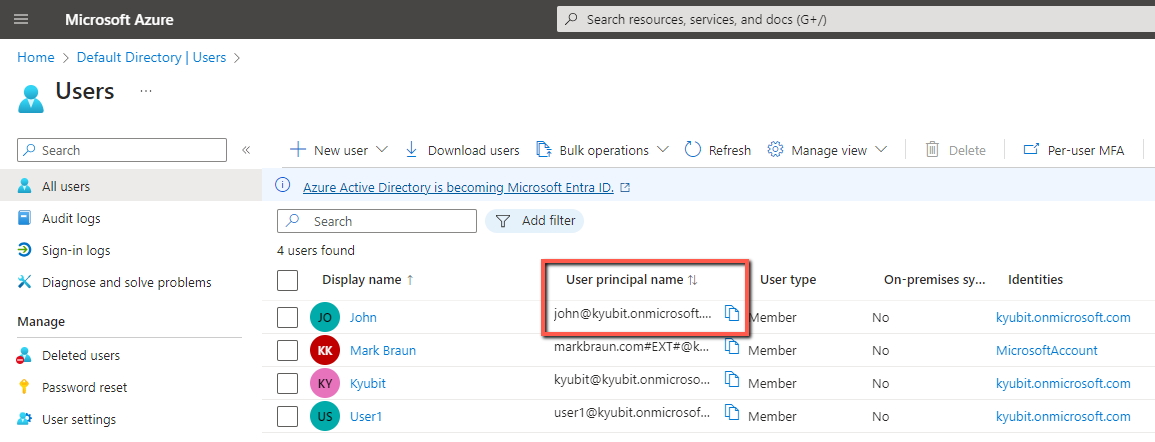Click the Refresh circular arrow icon
The image size is (1155, 442).
point(692,150)
